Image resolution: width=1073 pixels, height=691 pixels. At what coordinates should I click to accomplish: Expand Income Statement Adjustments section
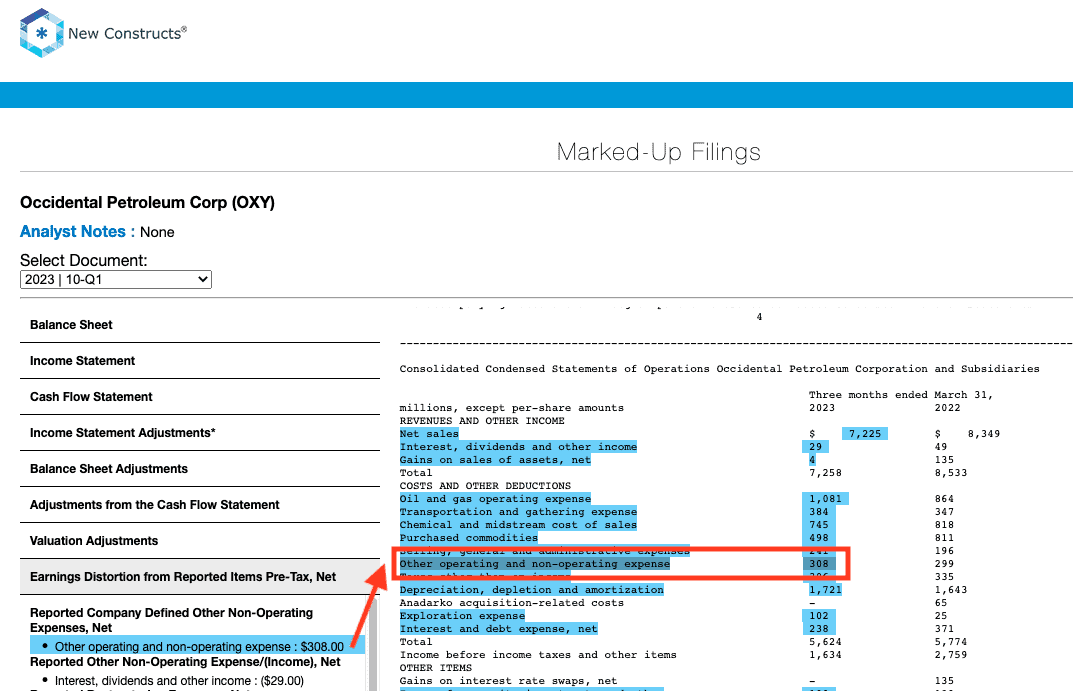pos(122,433)
